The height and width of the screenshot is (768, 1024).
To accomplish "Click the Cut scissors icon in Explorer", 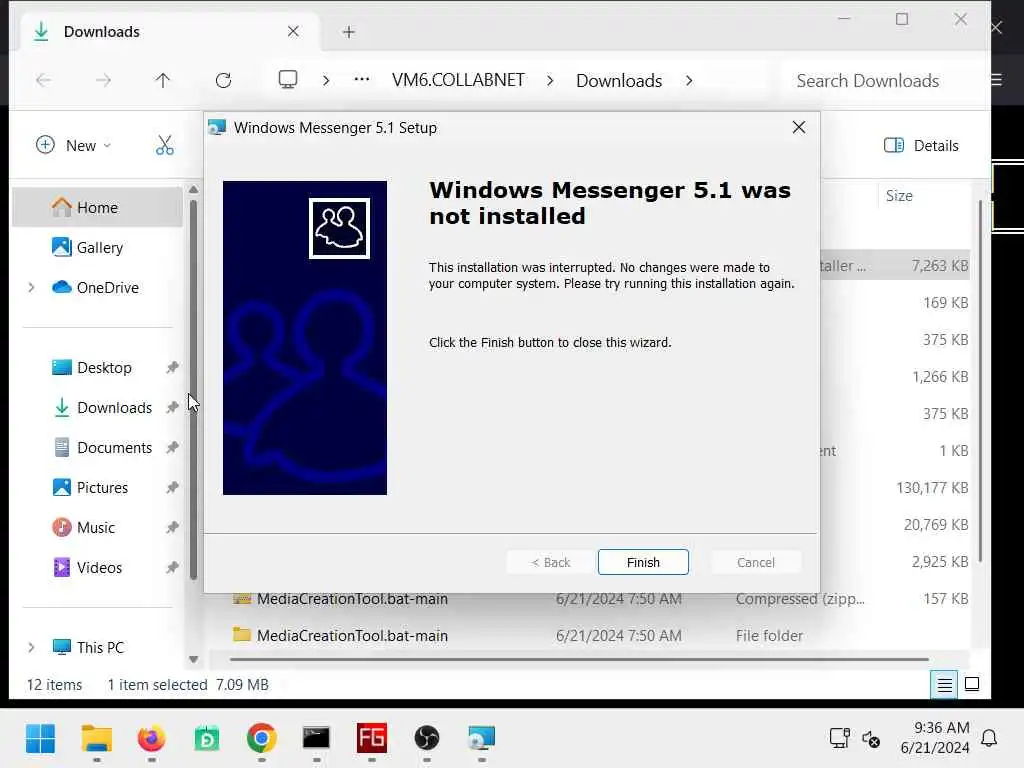I will pos(165,145).
